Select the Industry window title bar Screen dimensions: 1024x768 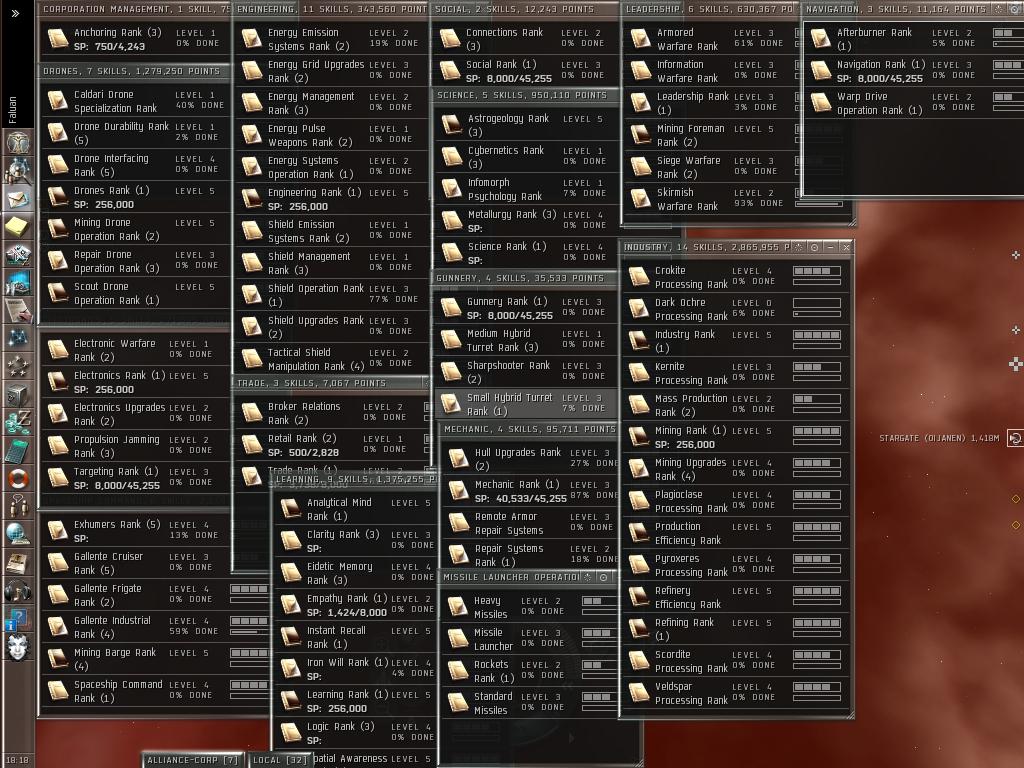tap(737, 247)
